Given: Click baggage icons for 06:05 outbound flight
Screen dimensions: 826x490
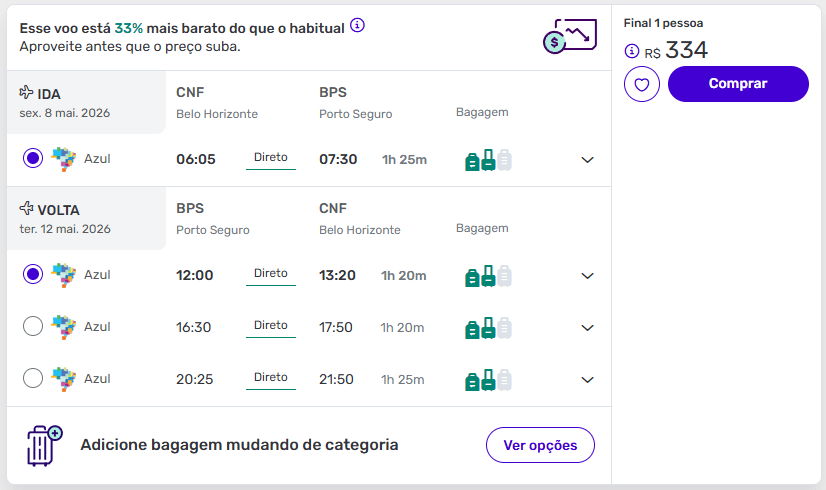Looking at the screenshot, I should pos(488,160).
